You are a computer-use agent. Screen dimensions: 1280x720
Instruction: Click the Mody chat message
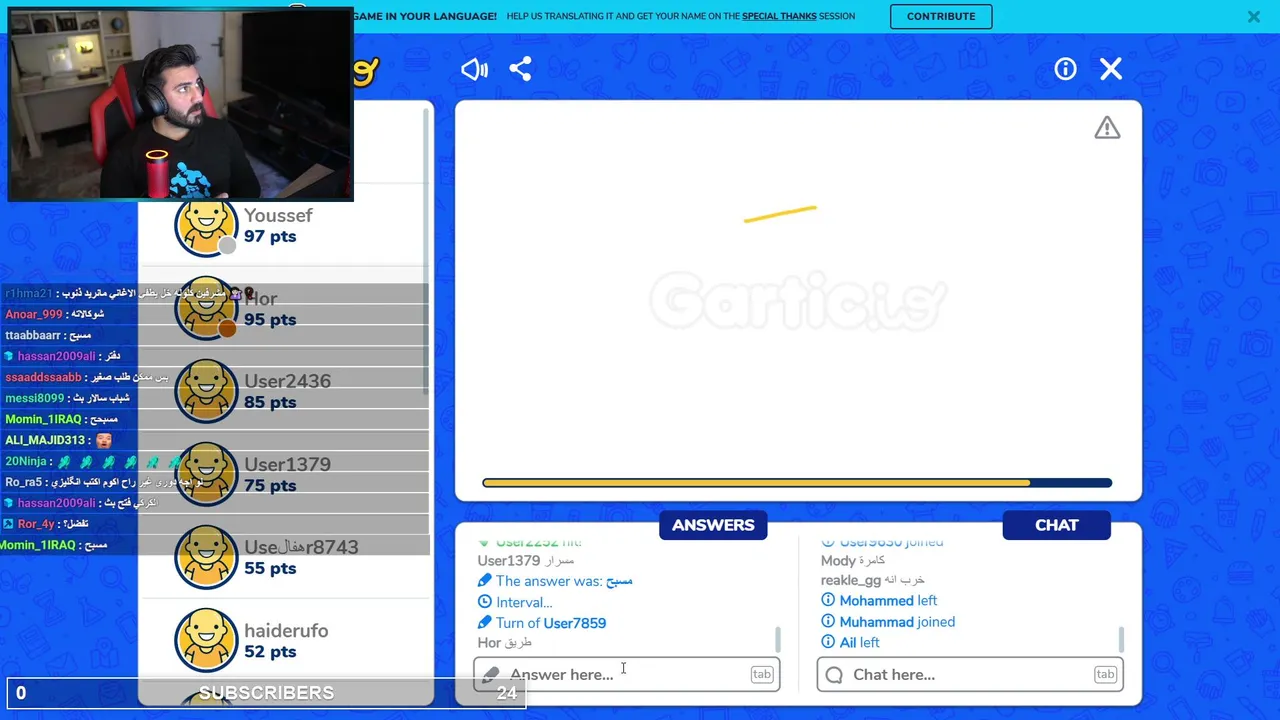[x=854, y=561]
